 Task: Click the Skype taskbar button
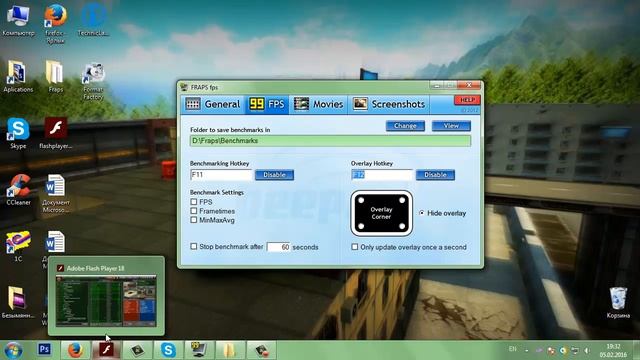[x=168, y=350]
